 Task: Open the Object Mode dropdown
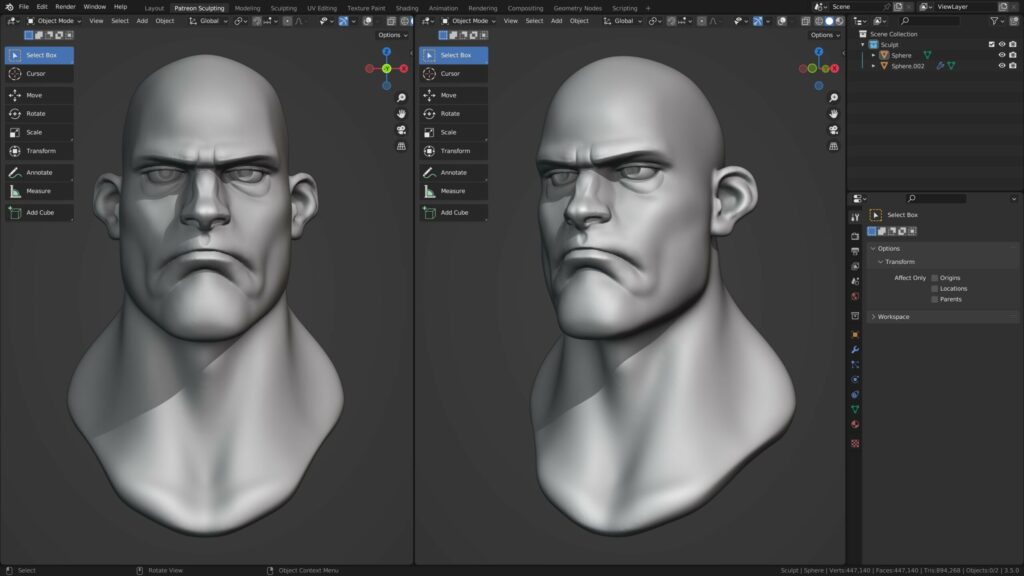55,21
